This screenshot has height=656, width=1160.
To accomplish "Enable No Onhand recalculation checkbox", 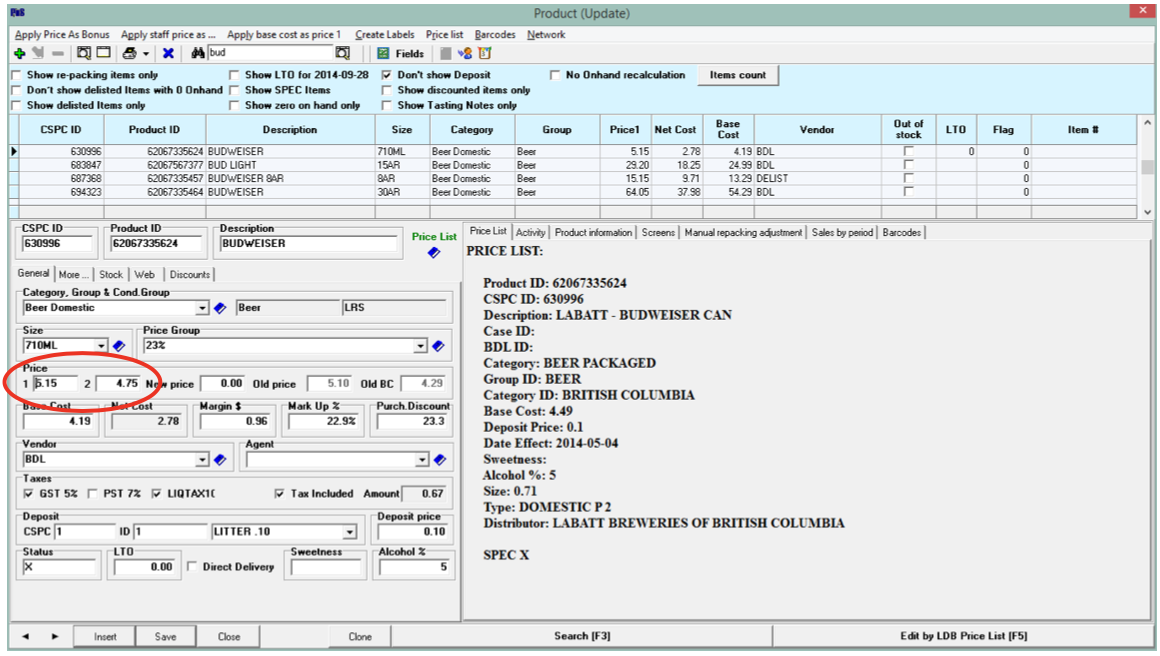I will [555, 75].
